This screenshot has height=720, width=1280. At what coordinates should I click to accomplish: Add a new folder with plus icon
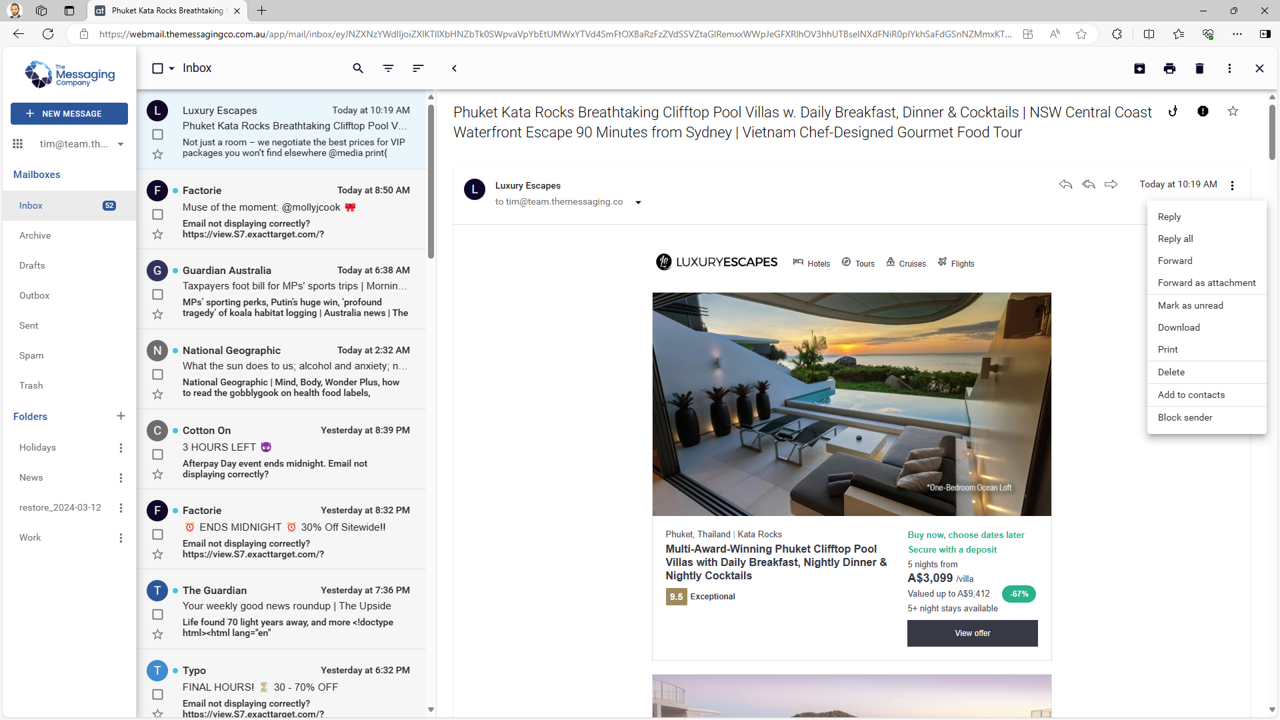coord(121,416)
